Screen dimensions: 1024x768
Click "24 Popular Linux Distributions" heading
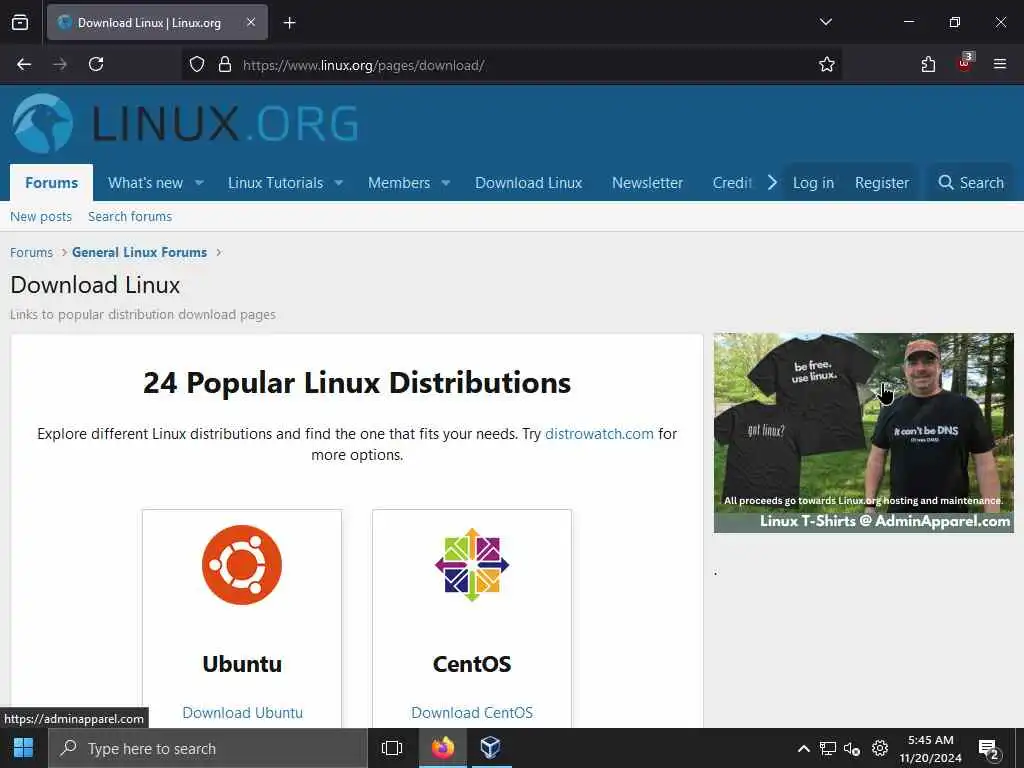point(357,383)
